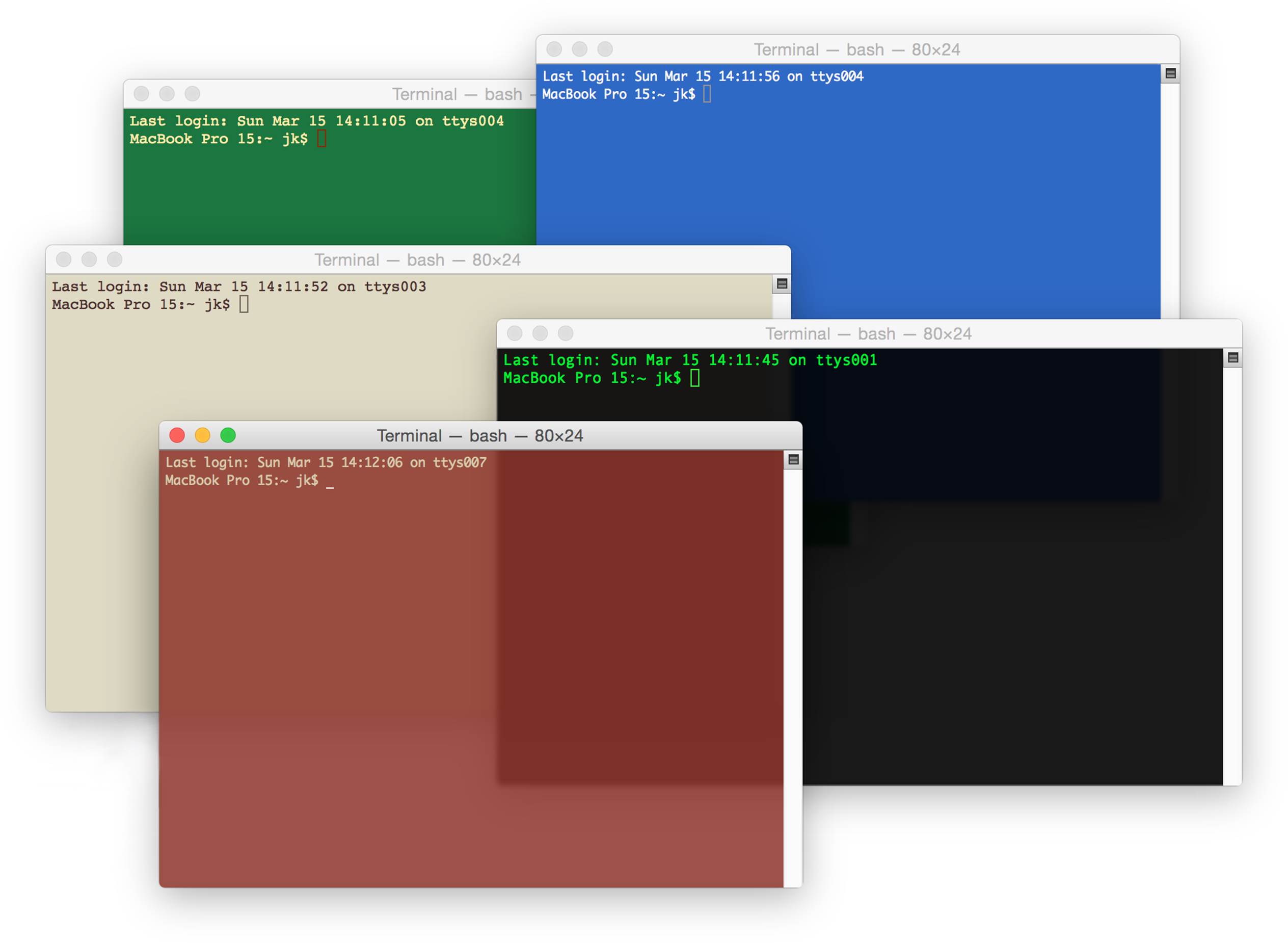Close the red terminal window
The width and height of the screenshot is (1288, 943).
point(177,435)
